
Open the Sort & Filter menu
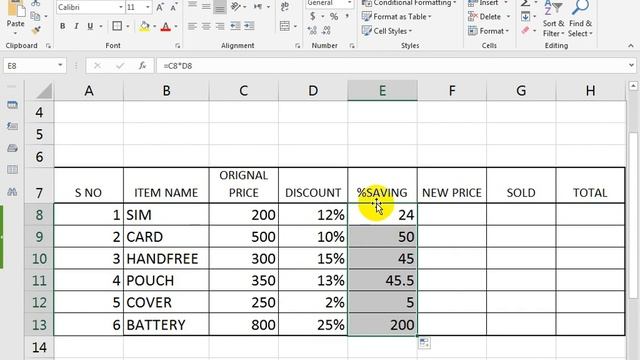553,19
